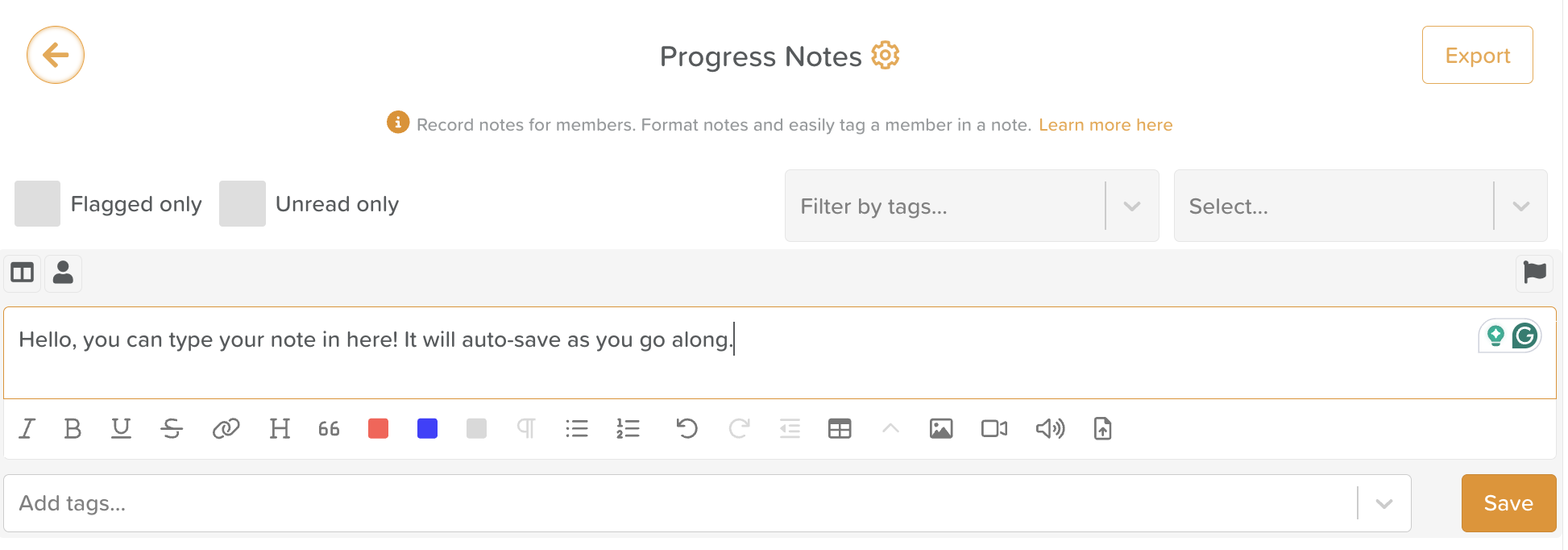1568x550 pixels.
Task: Click the Export button
Action: pyautogui.click(x=1477, y=55)
